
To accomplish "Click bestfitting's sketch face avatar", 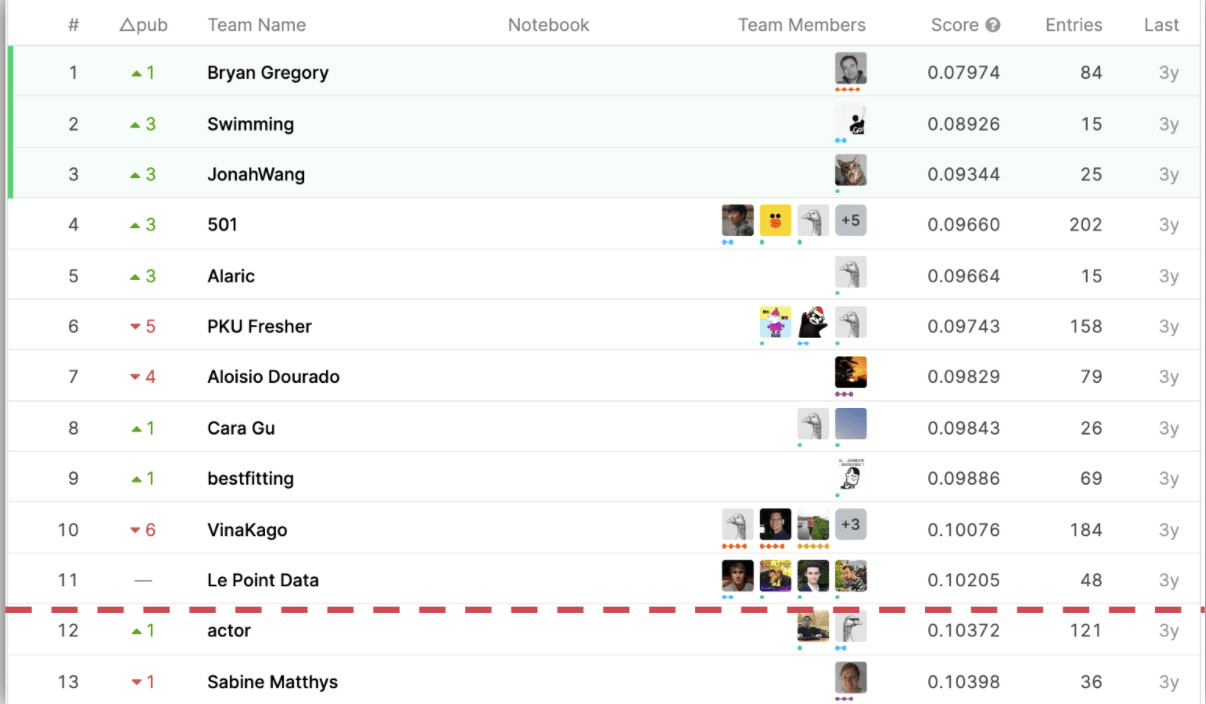I will 850,475.
